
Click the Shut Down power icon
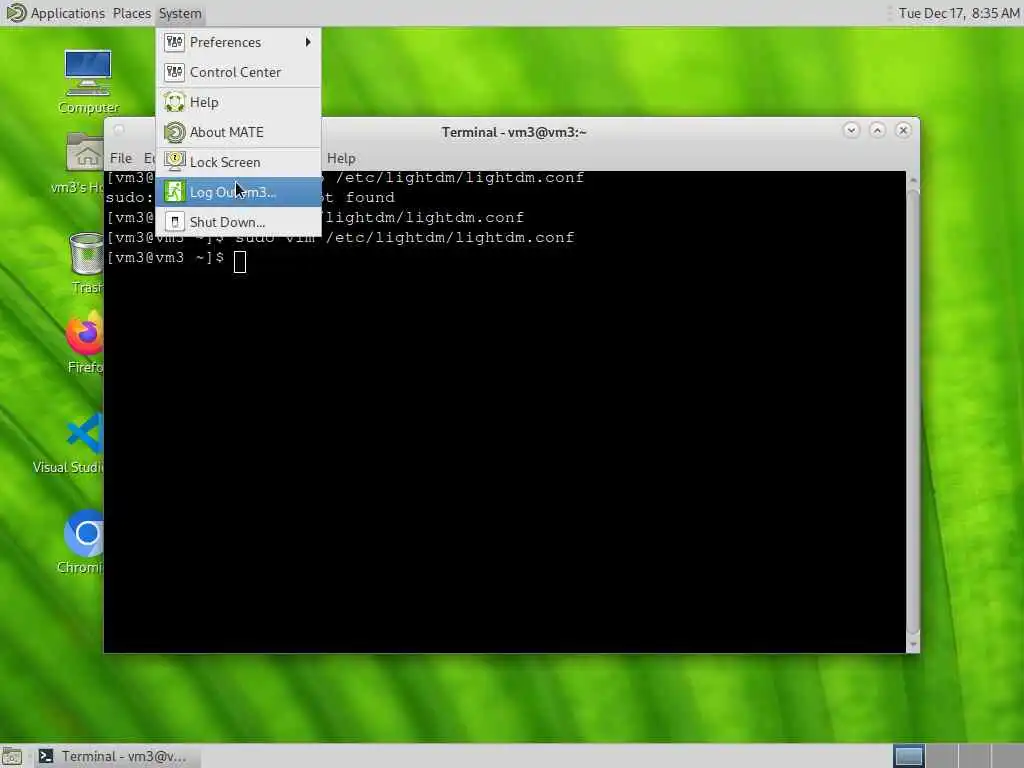174,222
